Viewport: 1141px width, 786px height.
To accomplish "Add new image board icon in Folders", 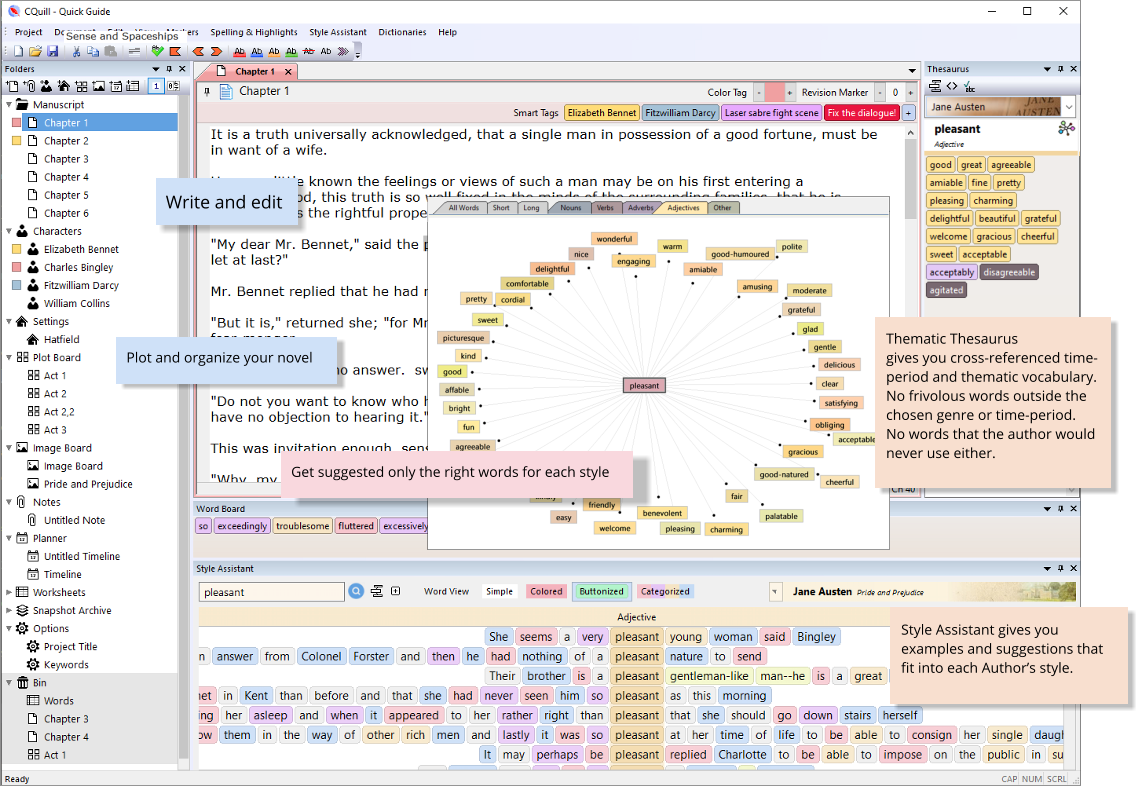I will pyautogui.click(x=98, y=87).
